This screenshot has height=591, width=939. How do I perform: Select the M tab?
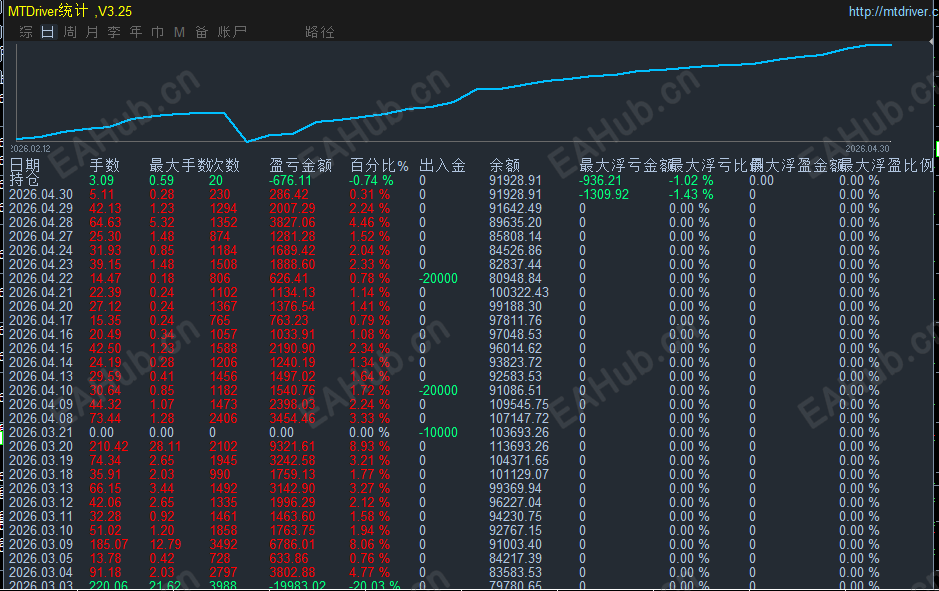(179, 32)
